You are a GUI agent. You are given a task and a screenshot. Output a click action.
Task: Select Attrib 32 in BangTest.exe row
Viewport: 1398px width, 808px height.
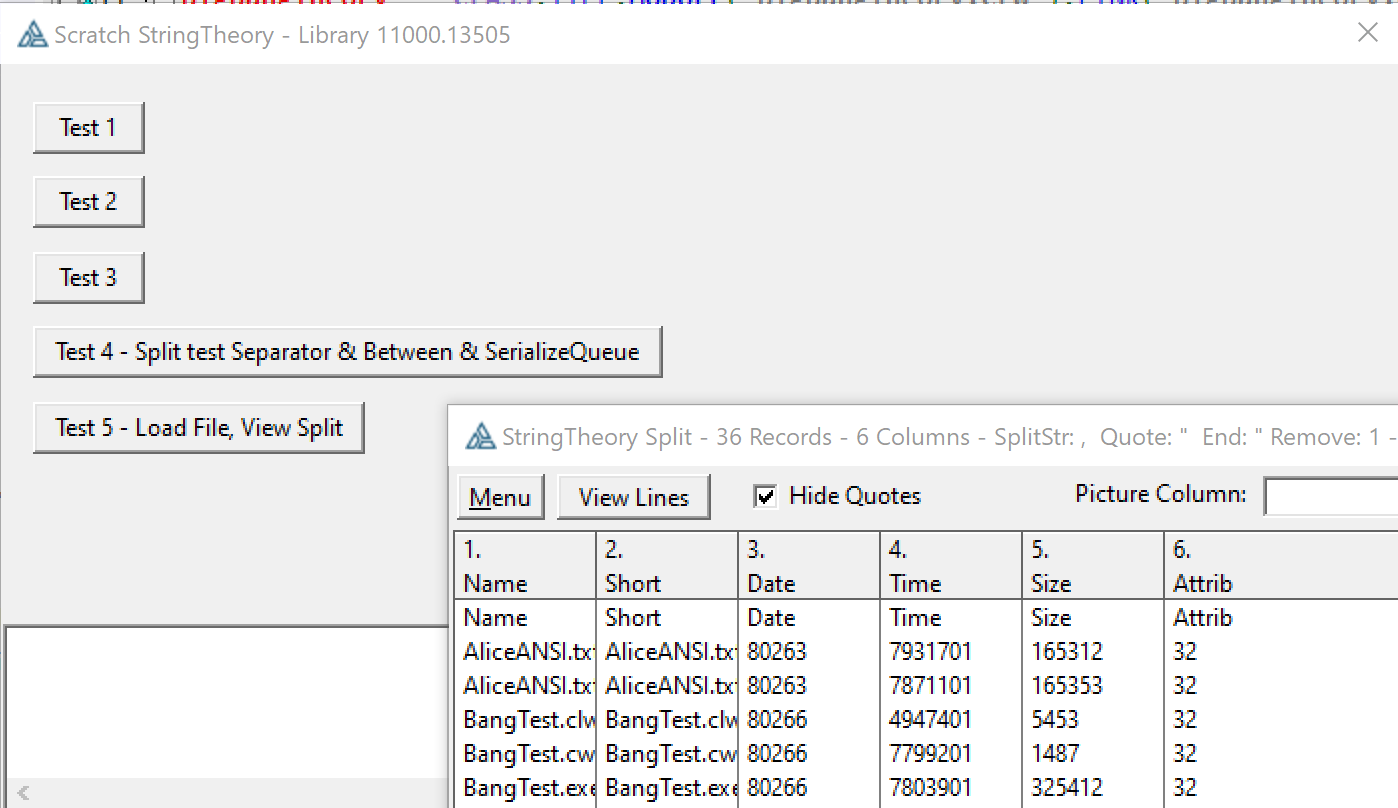(1281, 788)
